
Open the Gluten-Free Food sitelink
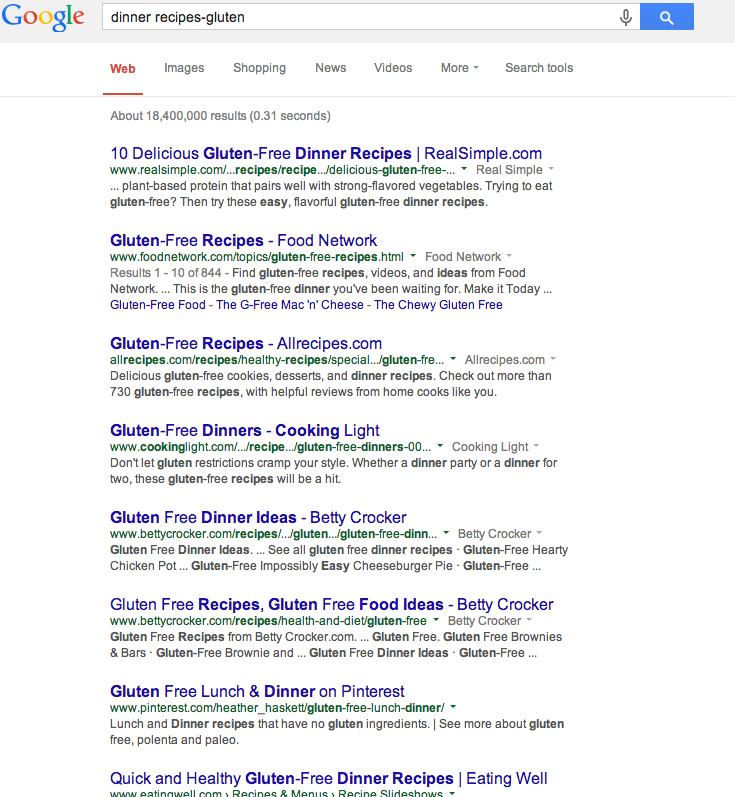click(x=158, y=305)
